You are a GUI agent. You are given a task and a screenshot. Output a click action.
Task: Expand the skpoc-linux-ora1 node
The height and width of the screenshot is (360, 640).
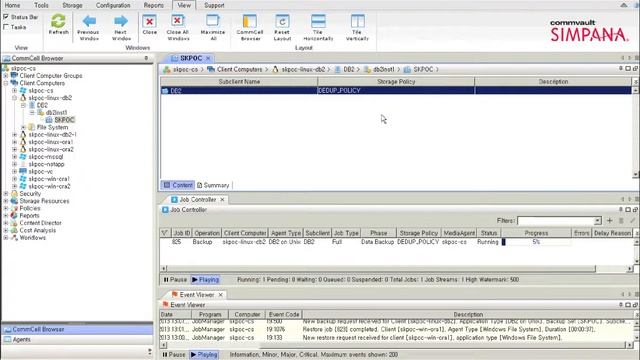(x=15, y=142)
